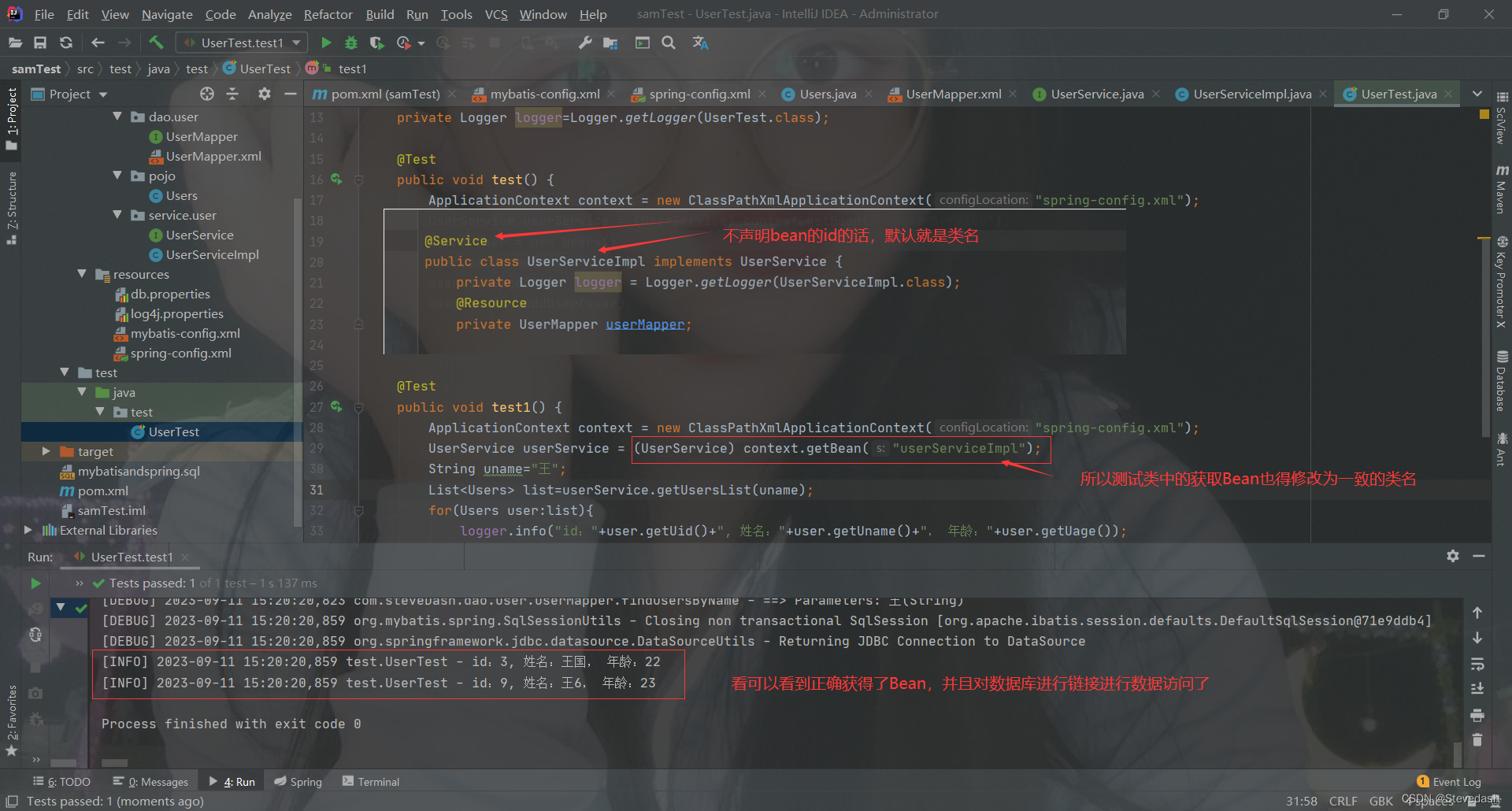This screenshot has height=811, width=1512.
Task: Synchronize files refresh icon
Action: click(x=66, y=43)
